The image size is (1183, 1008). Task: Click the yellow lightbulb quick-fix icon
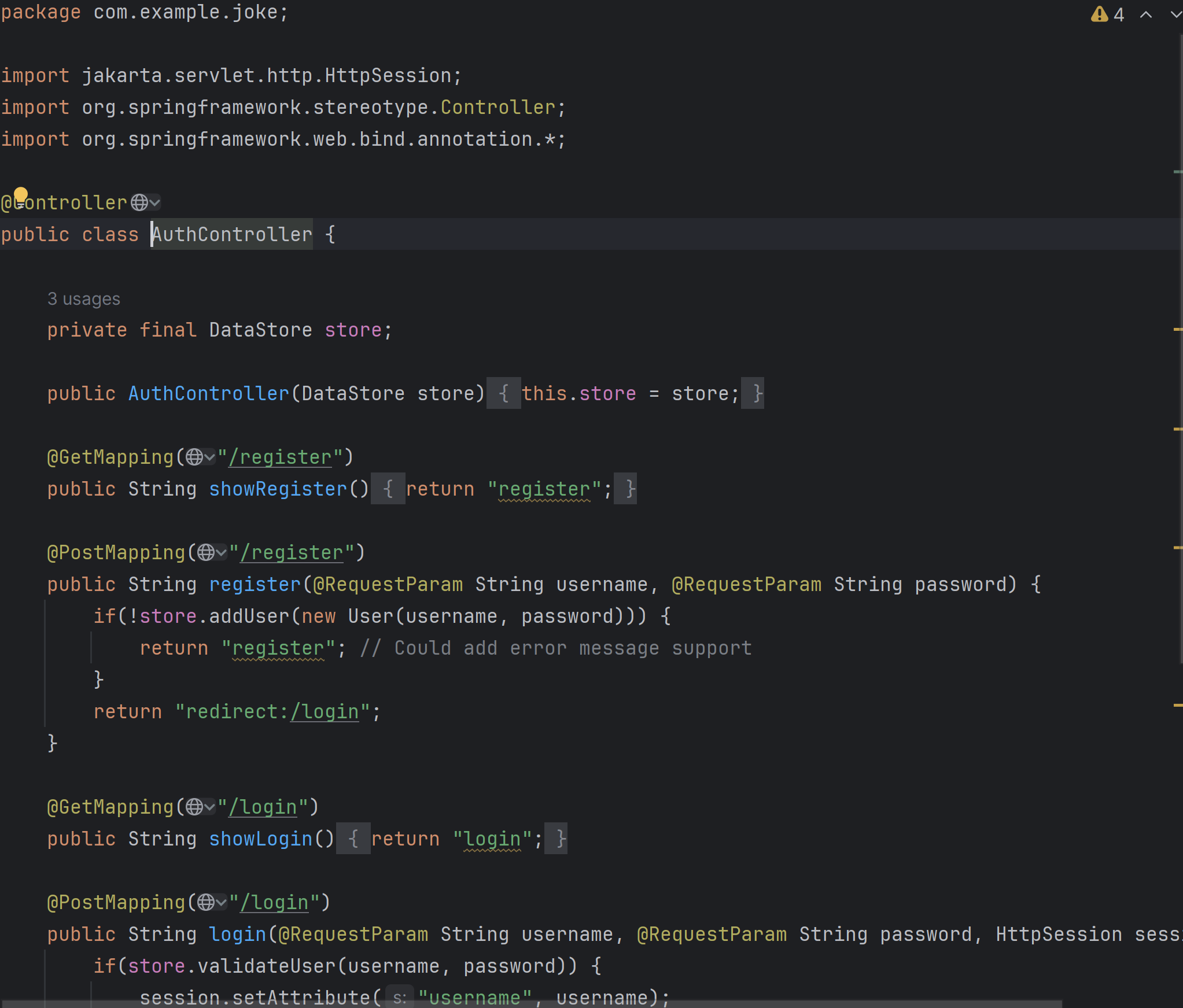(x=21, y=195)
